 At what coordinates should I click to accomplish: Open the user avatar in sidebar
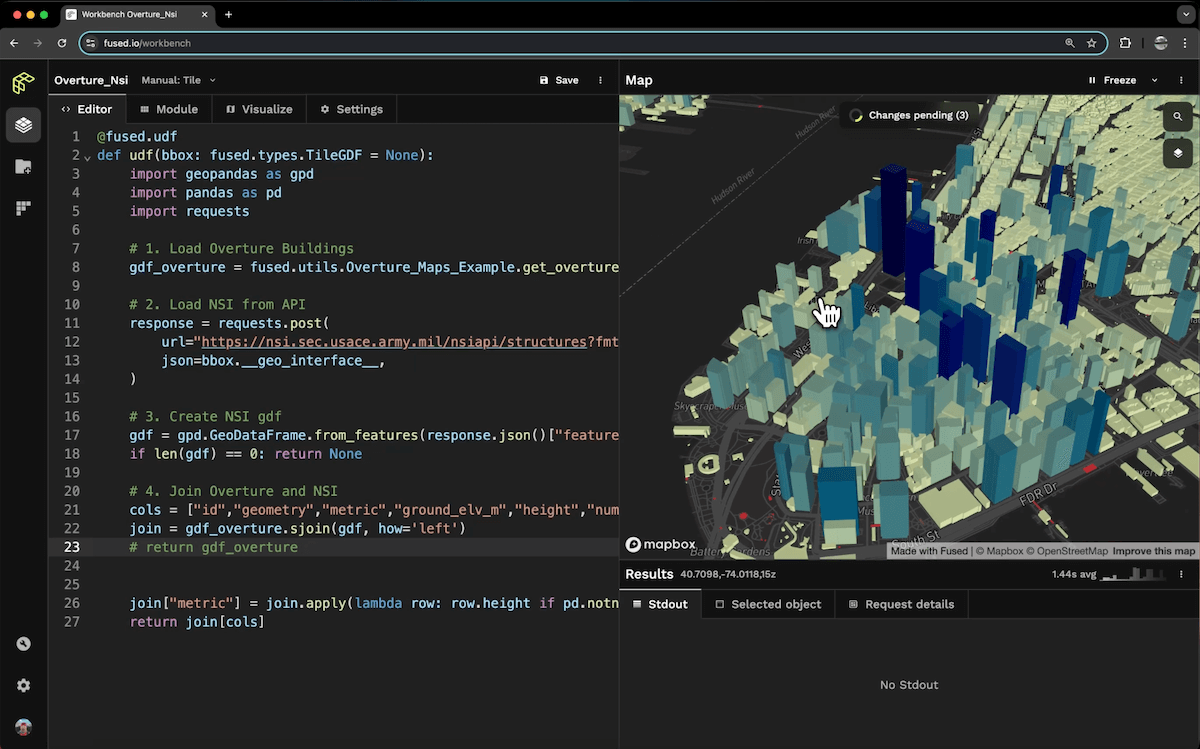tap(23, 727)
